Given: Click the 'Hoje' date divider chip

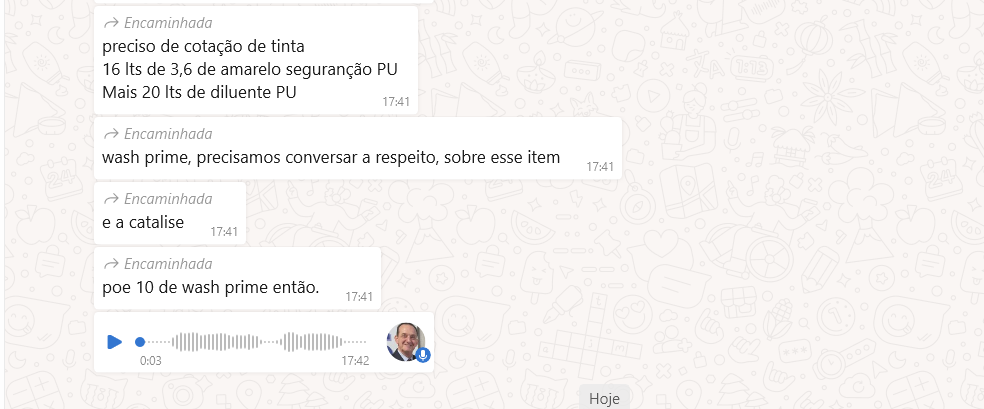Looking at the screenshot, I should pyautogui.click(x=604, y=398).
